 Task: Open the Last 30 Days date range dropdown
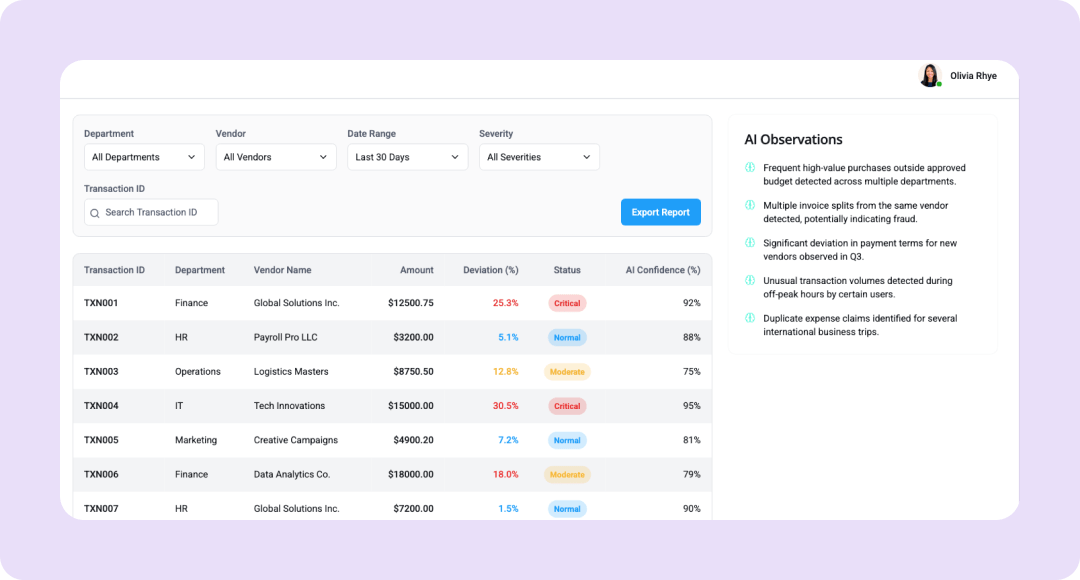tap(407, 157)
